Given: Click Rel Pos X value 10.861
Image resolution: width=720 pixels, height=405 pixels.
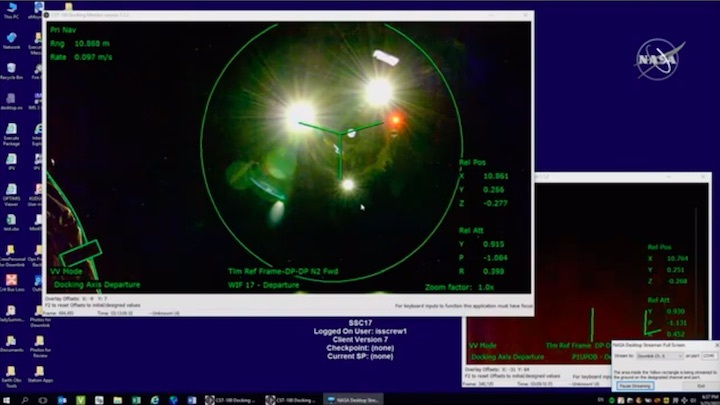Looking at the screenshot, I should (x=496, y=176).
